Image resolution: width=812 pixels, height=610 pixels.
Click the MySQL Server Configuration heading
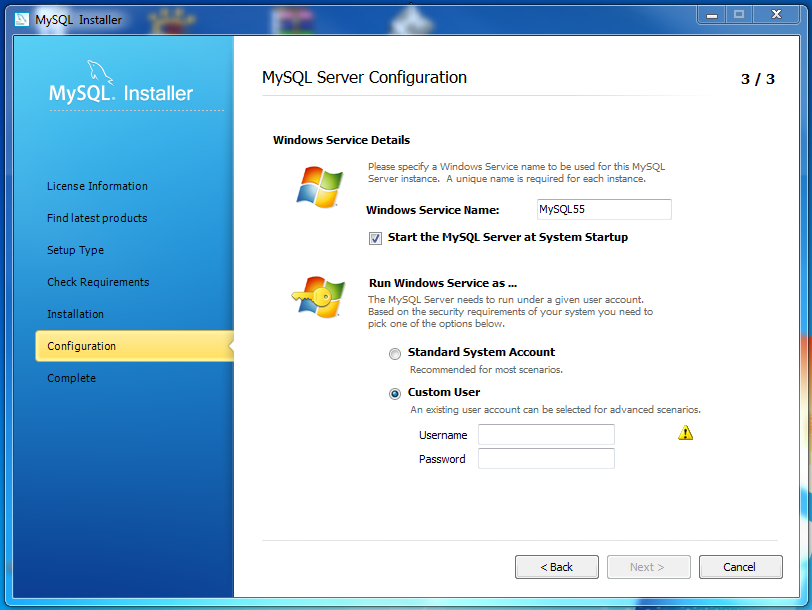point(364,78)
